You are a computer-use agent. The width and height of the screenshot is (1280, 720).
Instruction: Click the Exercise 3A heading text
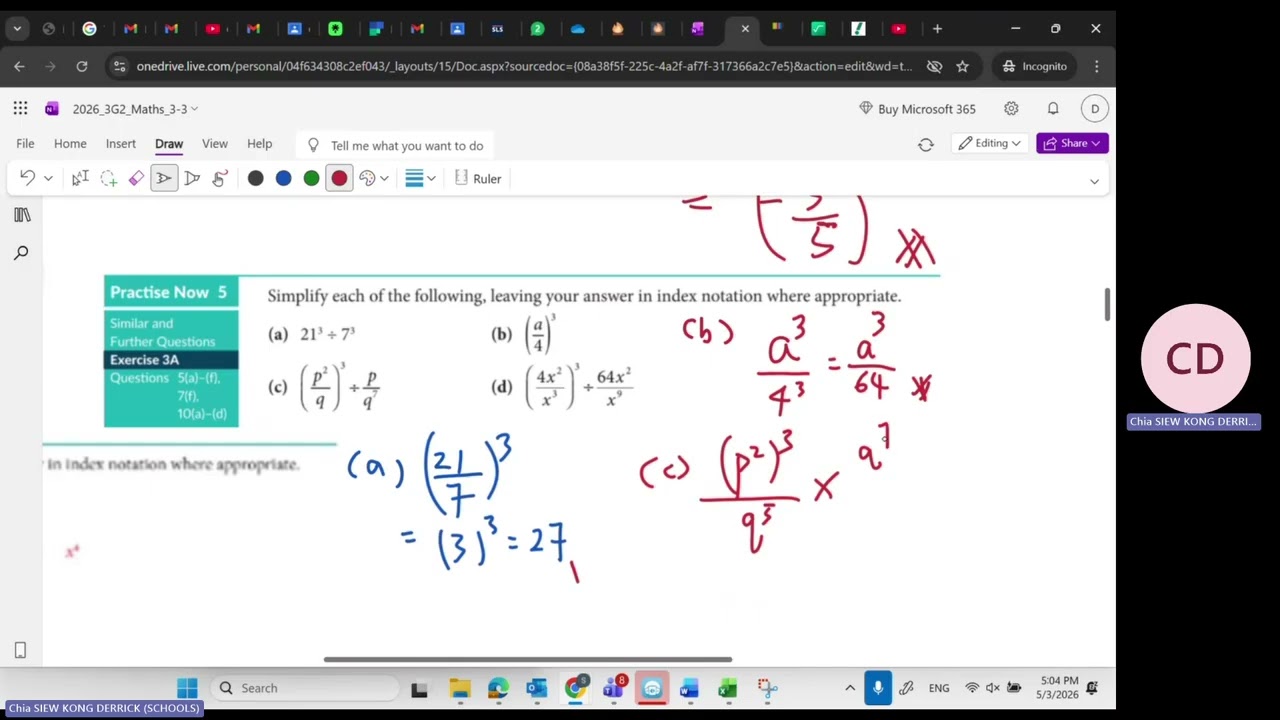point(145,360)
